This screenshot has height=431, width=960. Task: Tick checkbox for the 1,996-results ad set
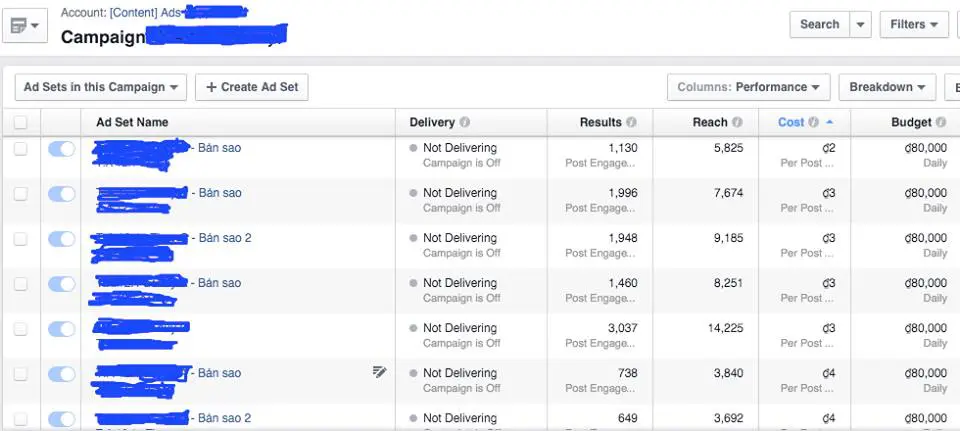[x=21, y=194]
